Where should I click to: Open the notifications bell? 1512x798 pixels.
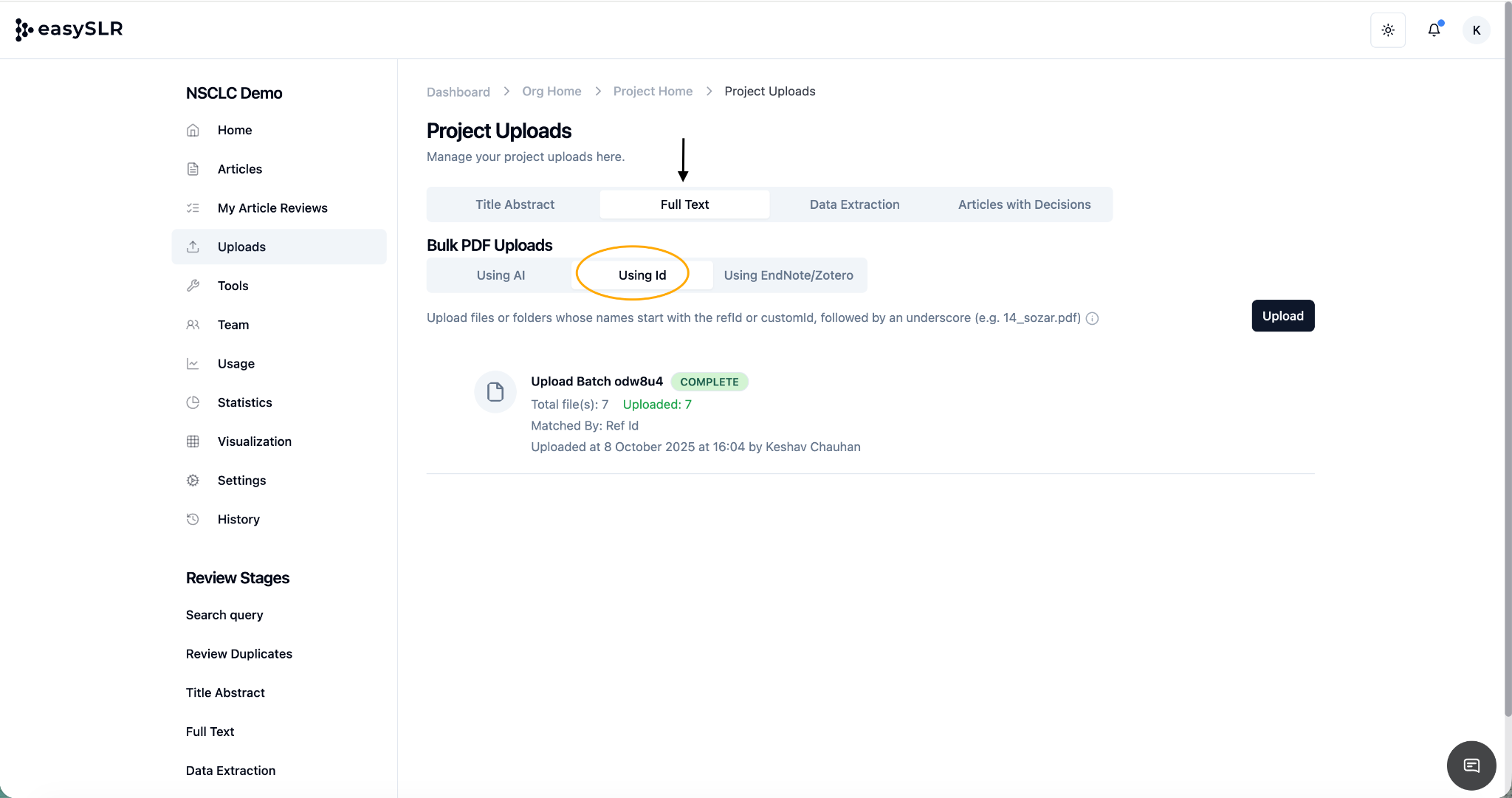(x=1434, y=30)
